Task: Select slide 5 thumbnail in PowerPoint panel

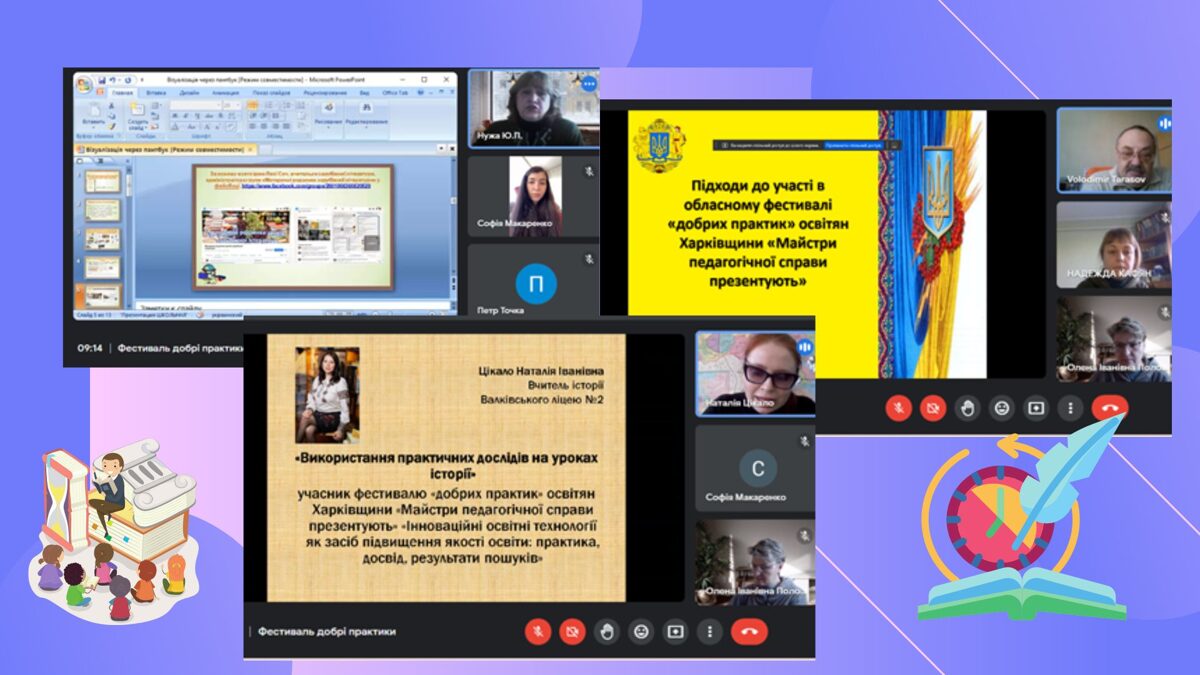Action: (102, 297)
